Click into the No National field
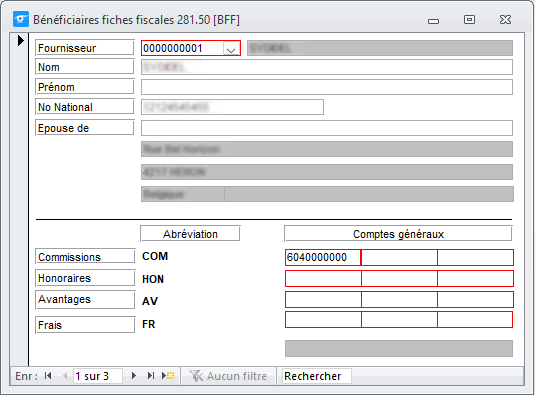 (232, 107)
